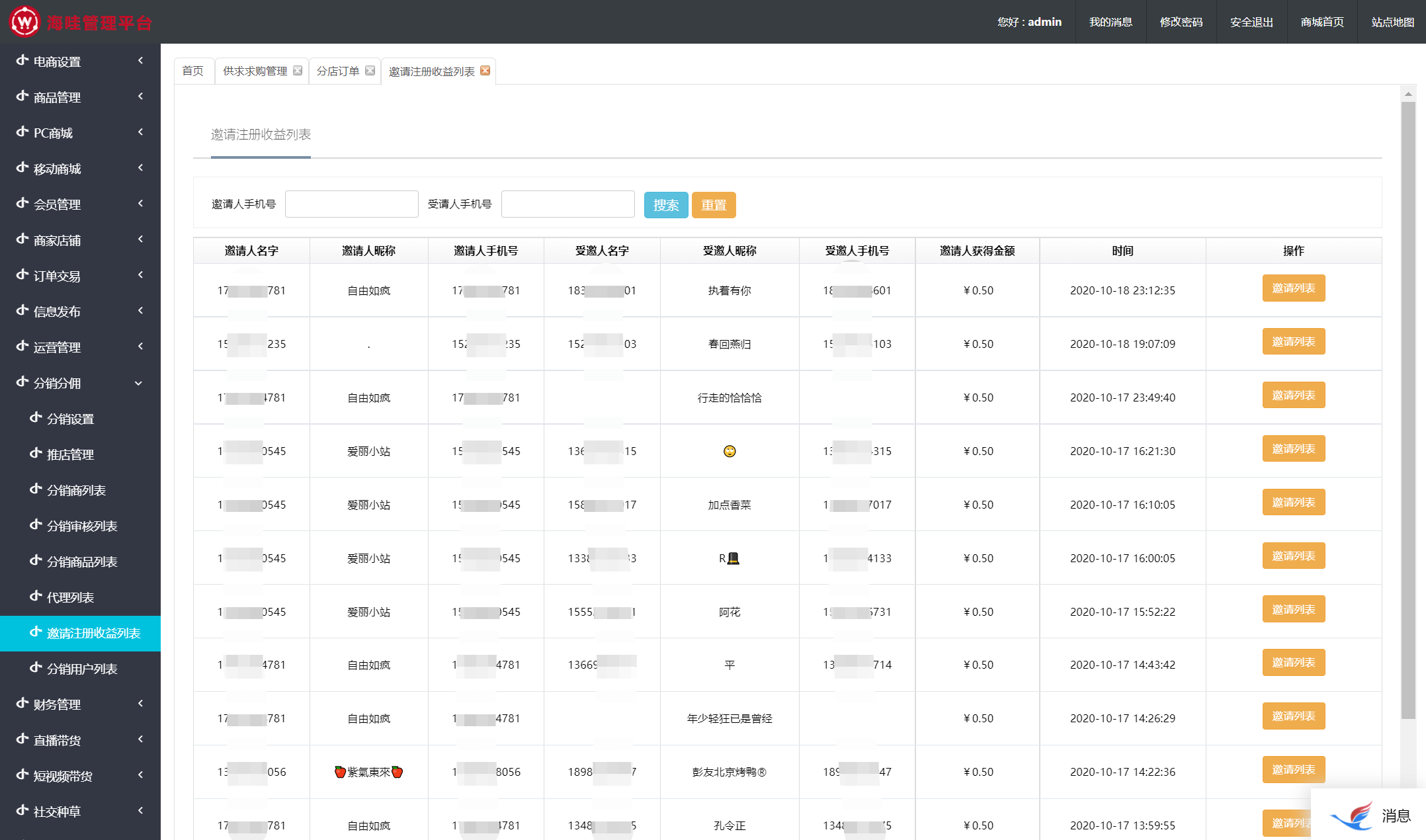Click the hand icon beside 社交种草
The image size is (1426, 840).
click(x=22, y=810)
